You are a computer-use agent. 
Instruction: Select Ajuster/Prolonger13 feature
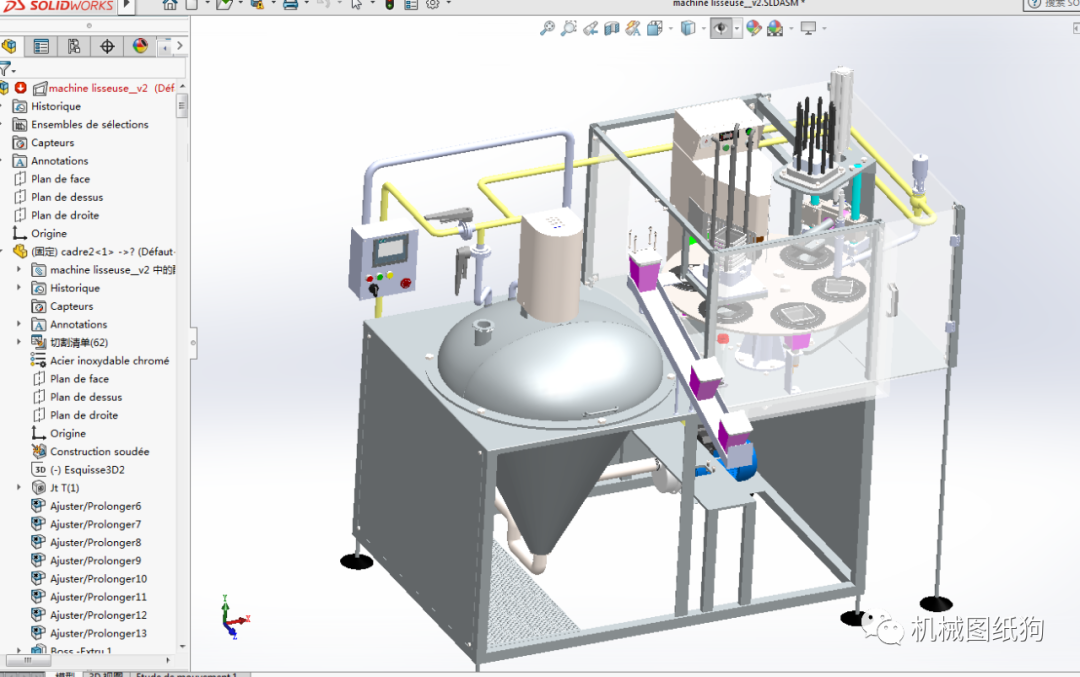point(98,633)
